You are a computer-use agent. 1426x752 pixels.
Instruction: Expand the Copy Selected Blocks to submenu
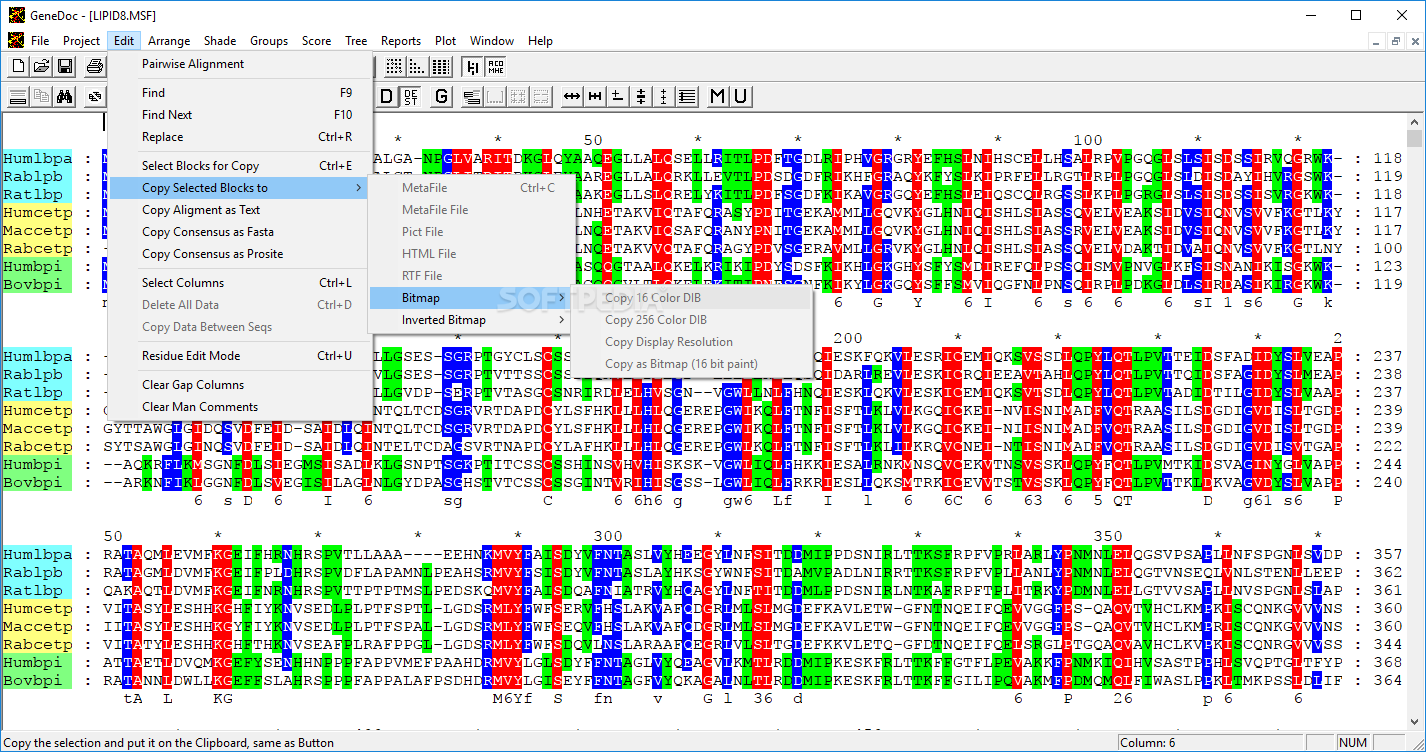click(x=240, y=188)
